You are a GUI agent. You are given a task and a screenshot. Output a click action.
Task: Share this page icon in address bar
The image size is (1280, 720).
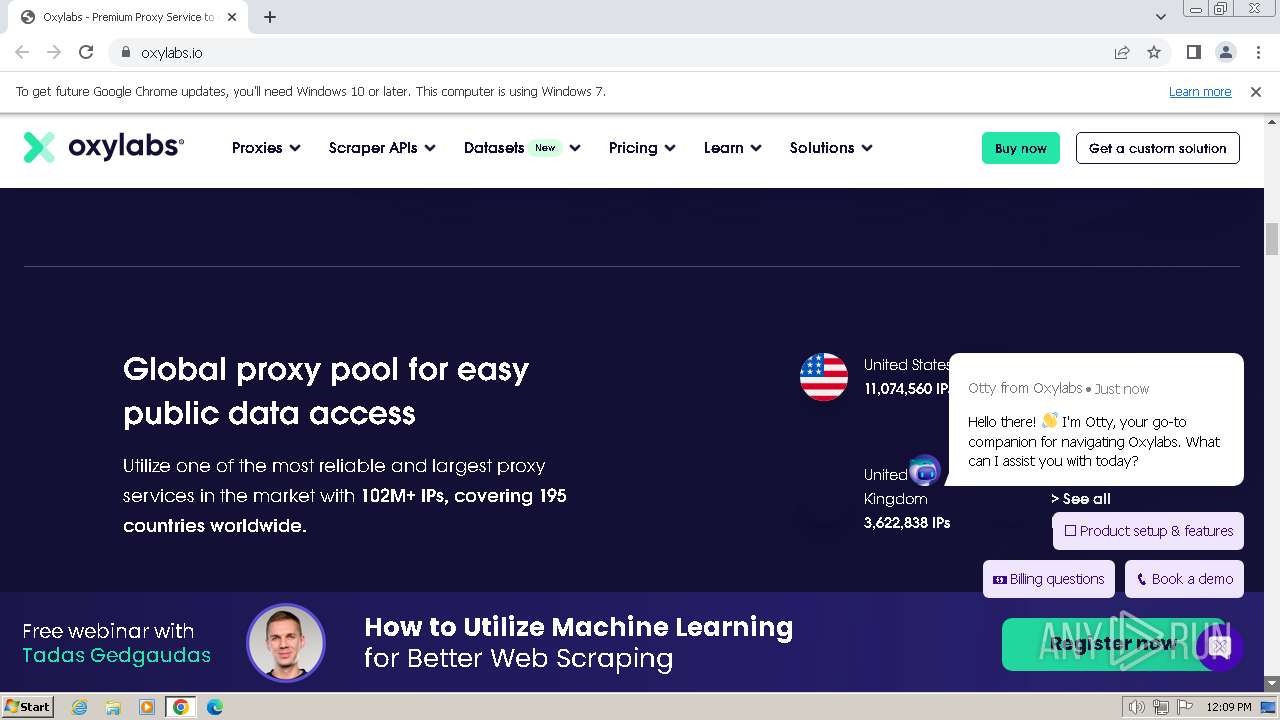point(1122,52)
